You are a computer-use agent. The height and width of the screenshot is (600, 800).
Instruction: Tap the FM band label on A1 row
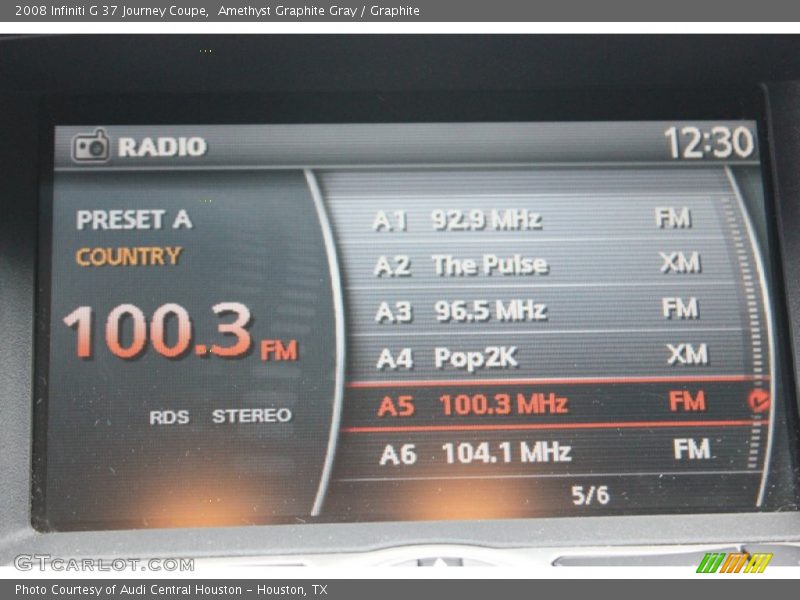pos(673,218)
